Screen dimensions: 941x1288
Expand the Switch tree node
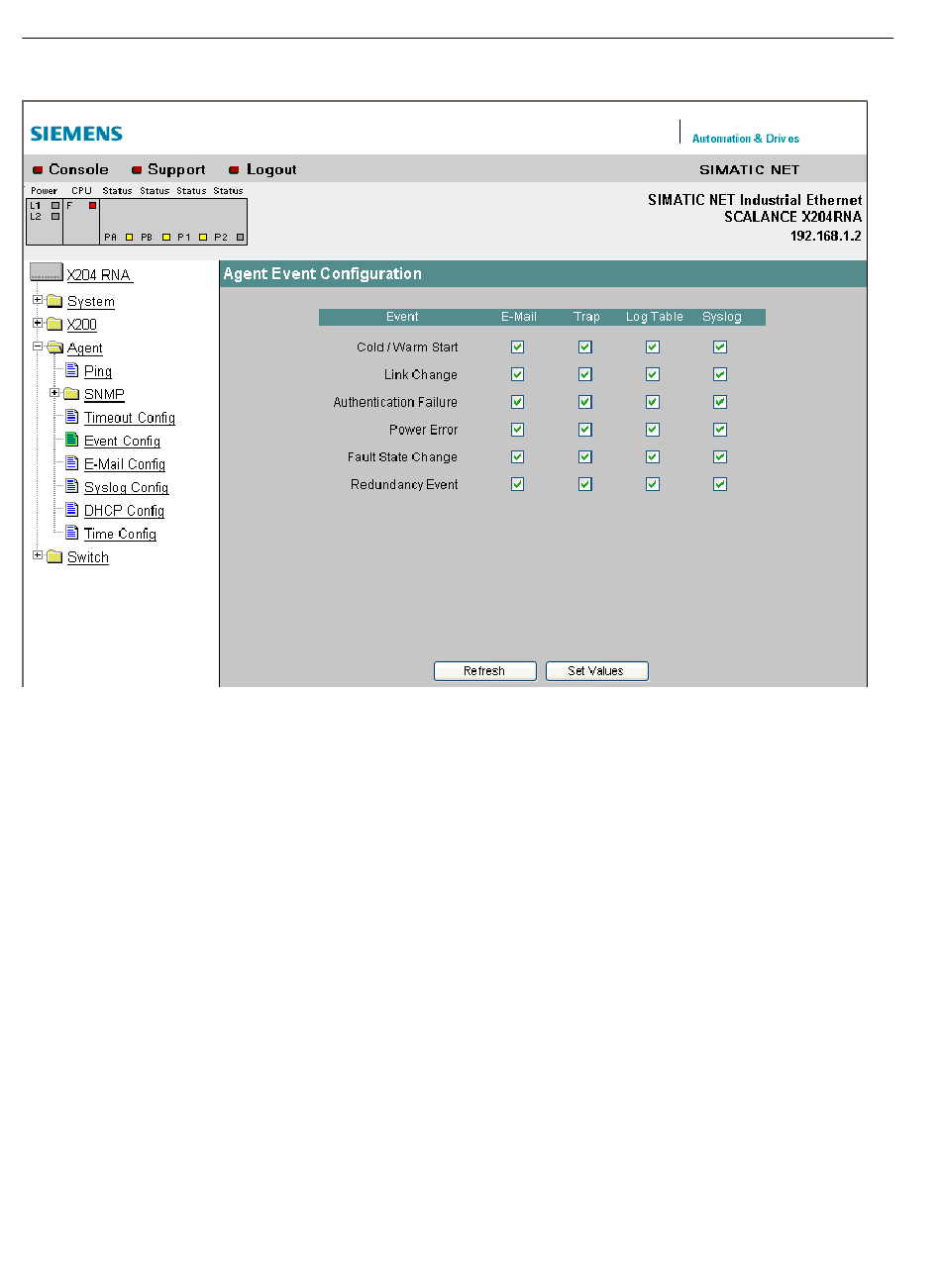[x=38, y=555]
